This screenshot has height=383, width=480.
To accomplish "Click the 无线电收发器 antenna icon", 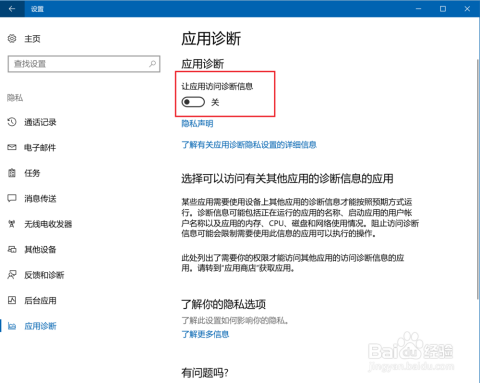I will pyautogui.click(x=12, y=224).
